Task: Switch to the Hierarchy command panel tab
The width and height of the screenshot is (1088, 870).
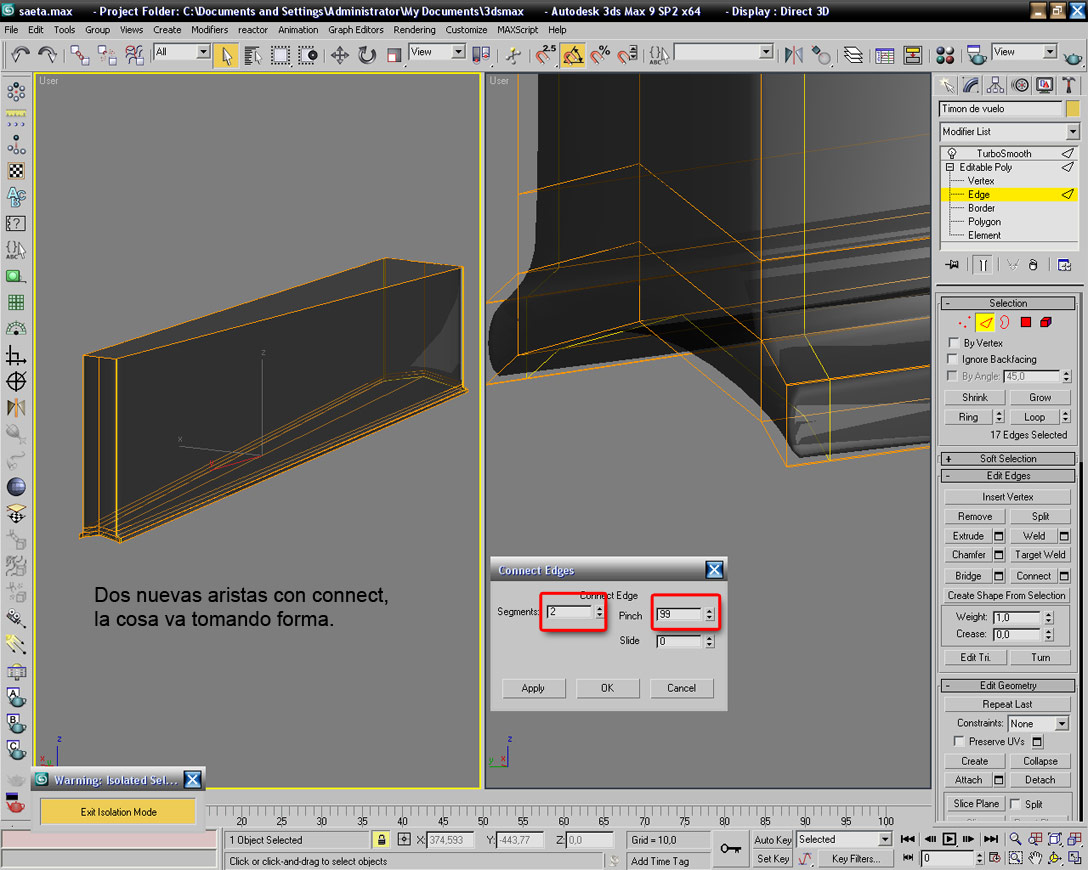Action: pos(995,85)
